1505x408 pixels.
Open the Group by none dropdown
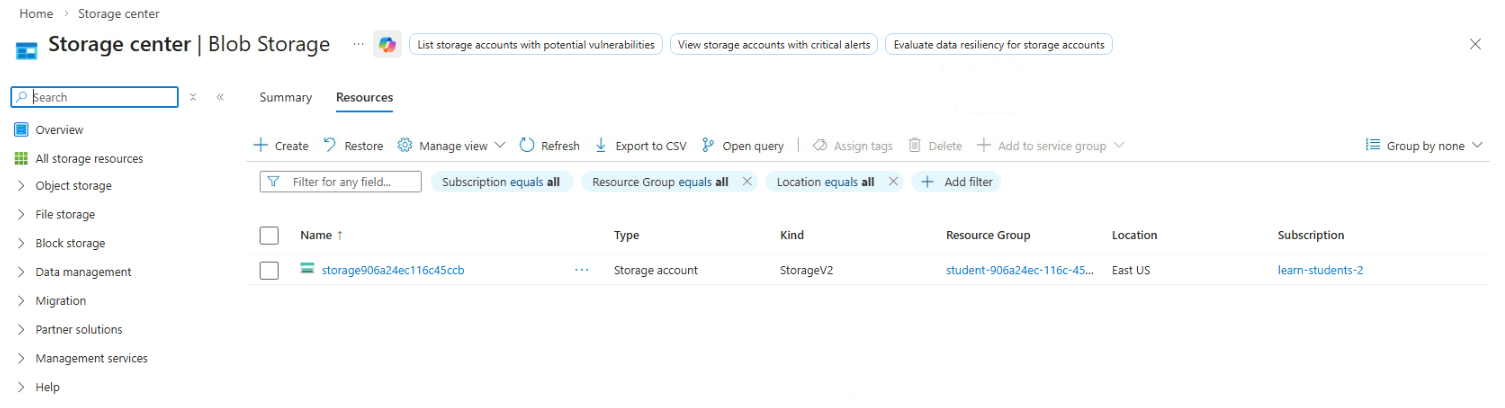click(x=1424, y=146)
